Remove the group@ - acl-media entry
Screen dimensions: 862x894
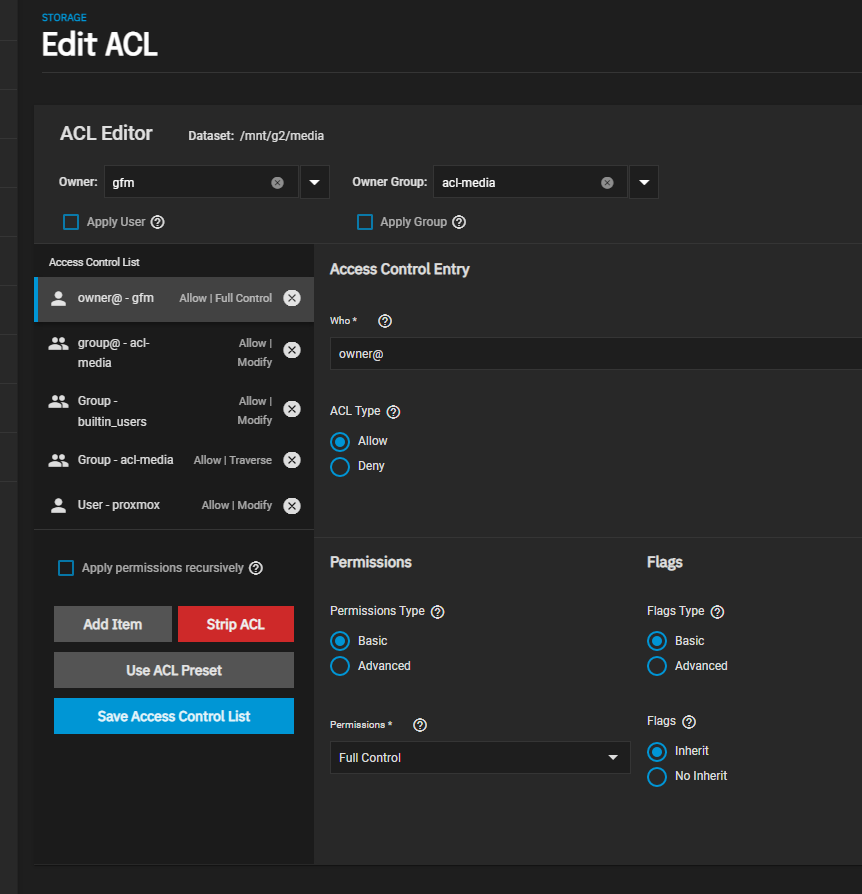click(292, 350)
